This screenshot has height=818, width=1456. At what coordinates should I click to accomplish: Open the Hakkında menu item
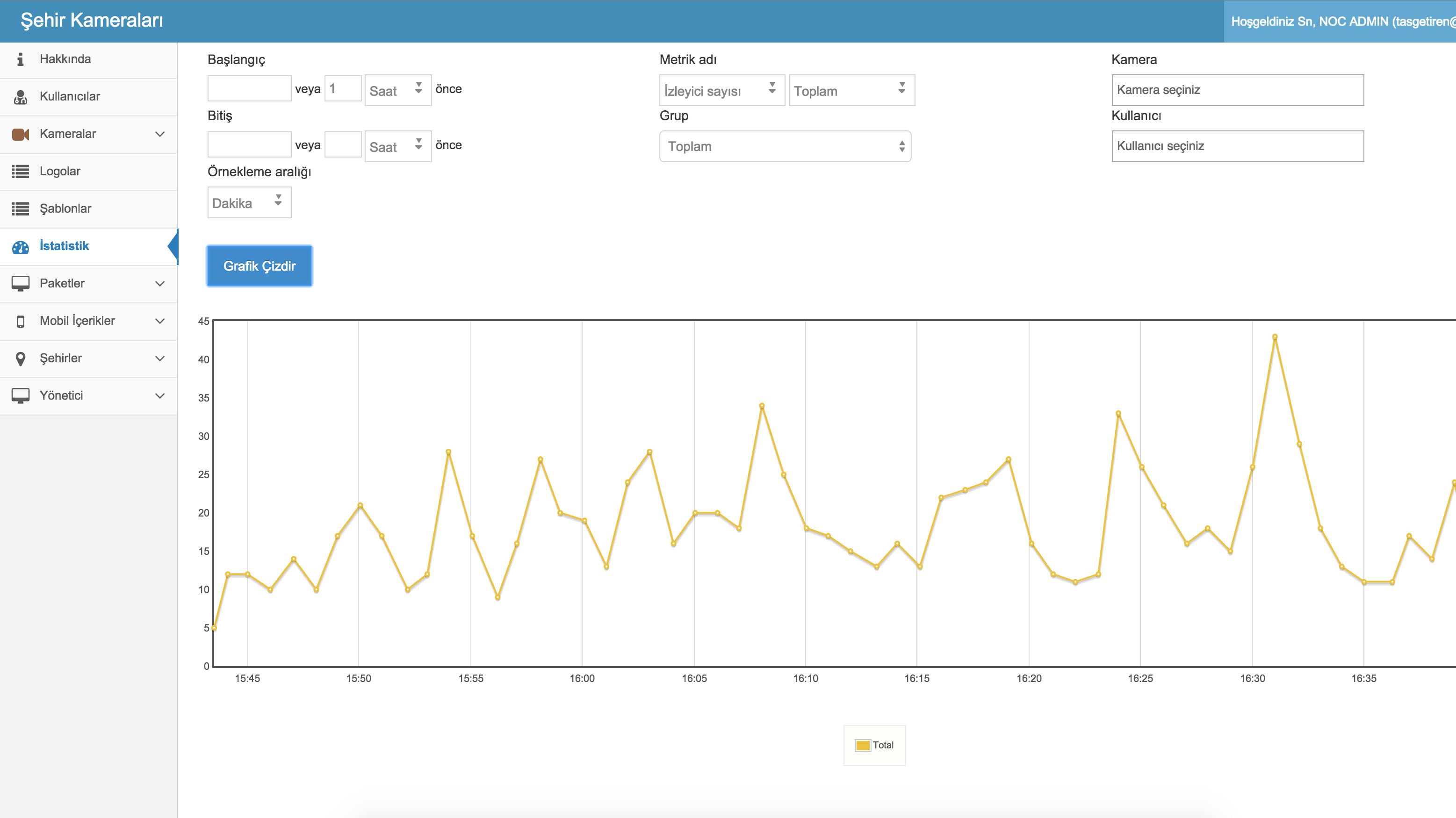[x=89, y=59]
